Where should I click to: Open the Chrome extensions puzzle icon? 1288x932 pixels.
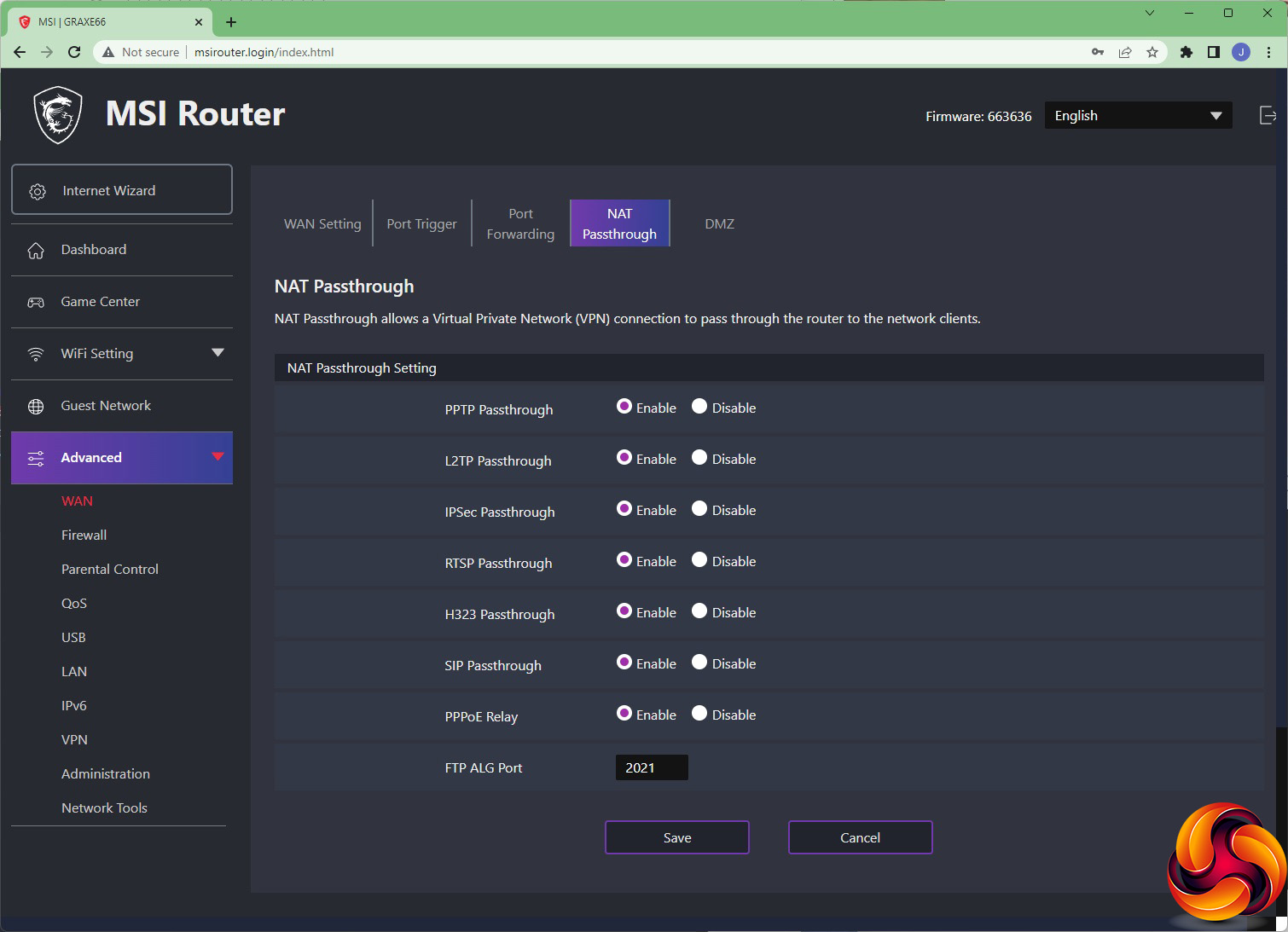point(1186,52)
